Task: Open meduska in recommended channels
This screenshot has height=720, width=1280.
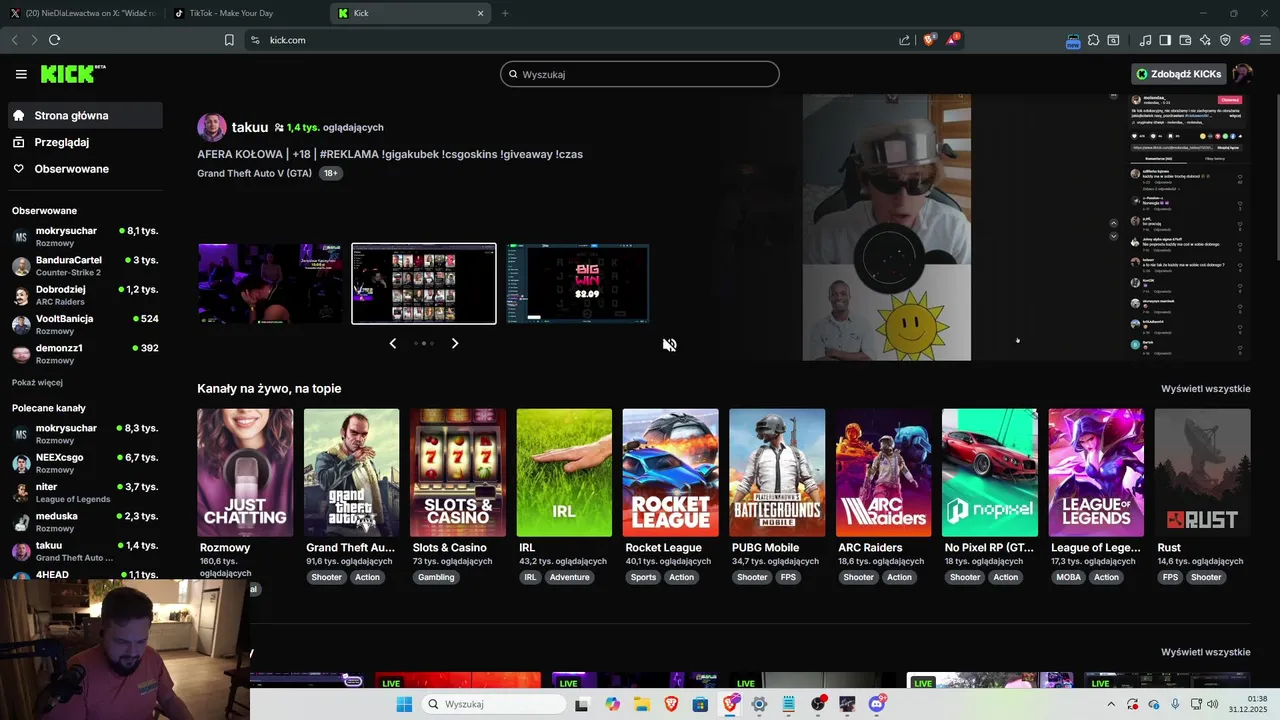Action: pyautogui.click(x=85, y=522)
